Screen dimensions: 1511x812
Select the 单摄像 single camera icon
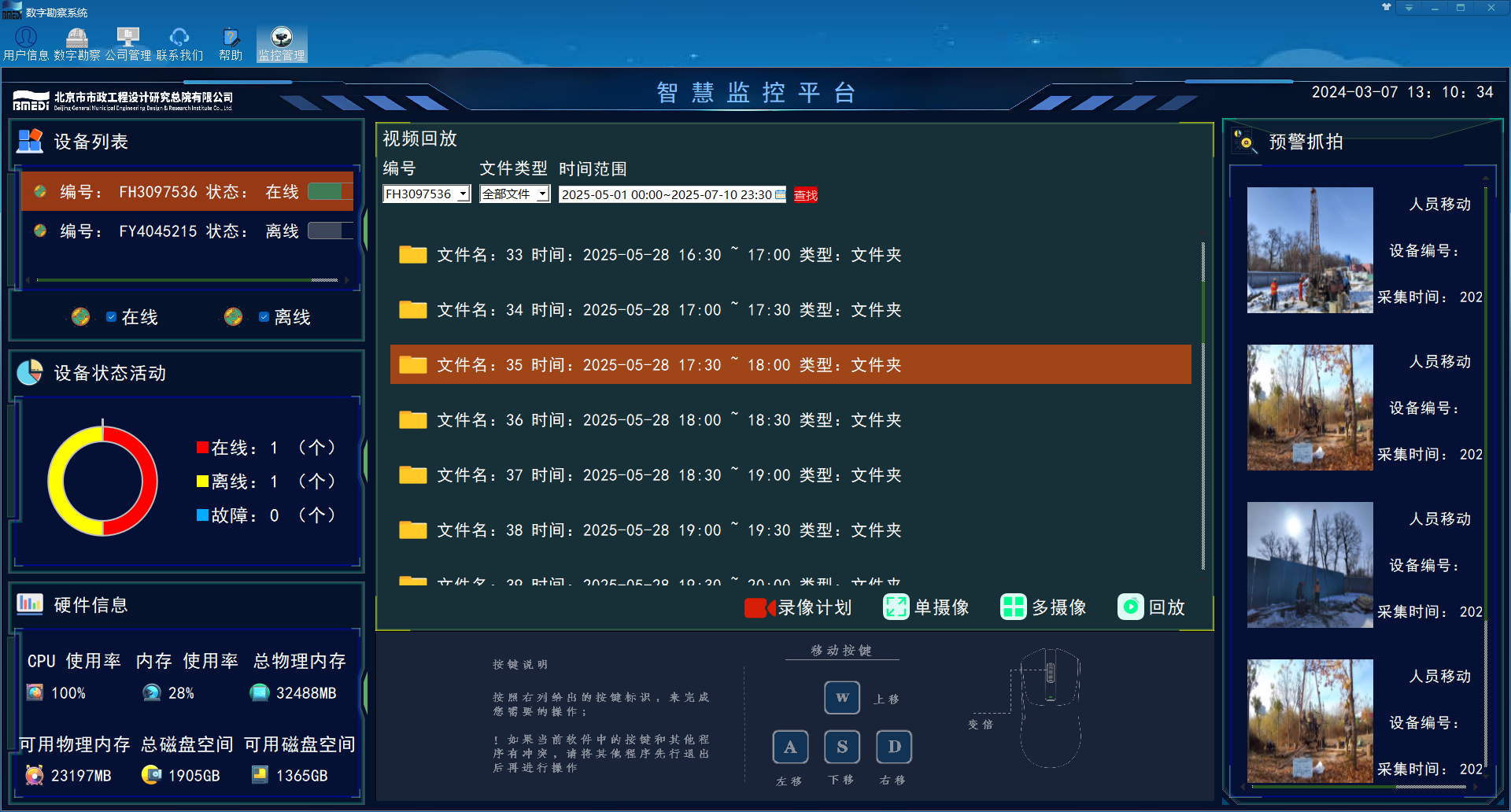tap(896, 607)
